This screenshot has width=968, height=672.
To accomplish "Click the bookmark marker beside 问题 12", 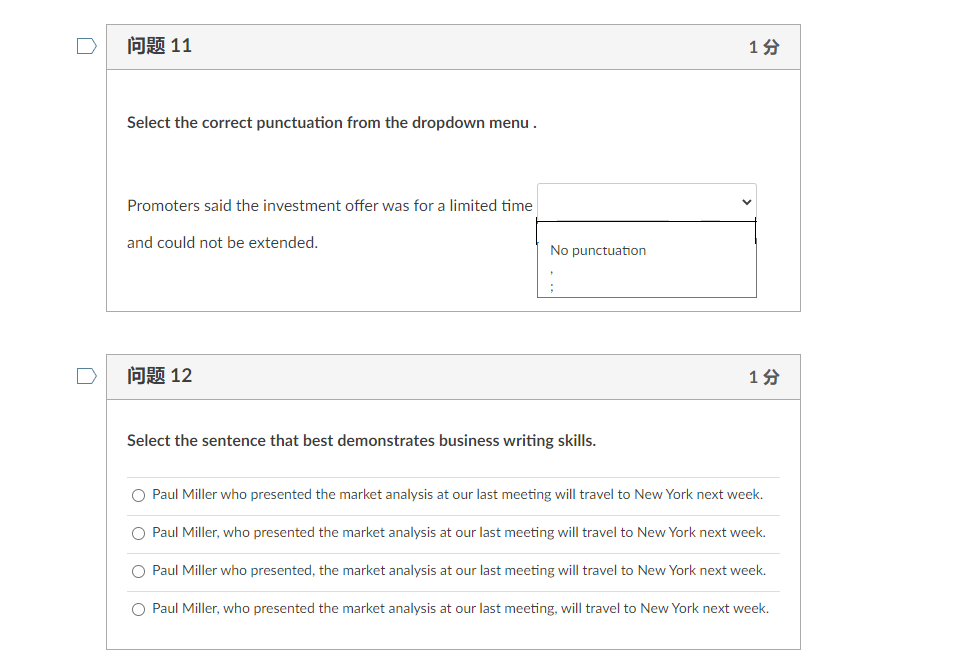I will pos(86,376).
